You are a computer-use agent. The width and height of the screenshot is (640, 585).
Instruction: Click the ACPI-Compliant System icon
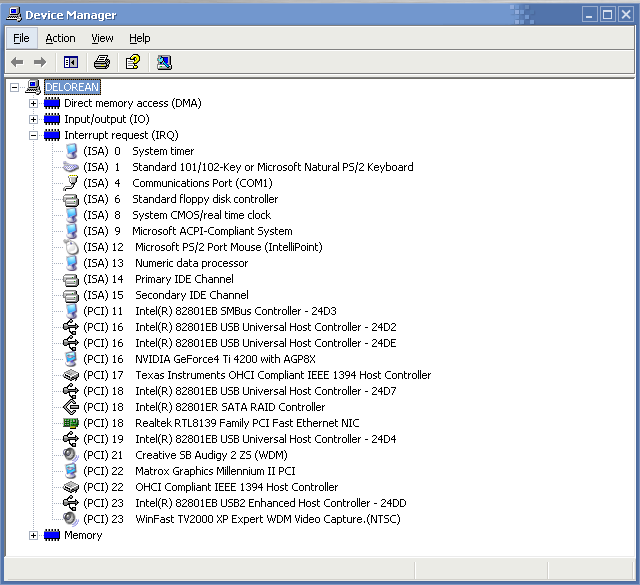71,231
